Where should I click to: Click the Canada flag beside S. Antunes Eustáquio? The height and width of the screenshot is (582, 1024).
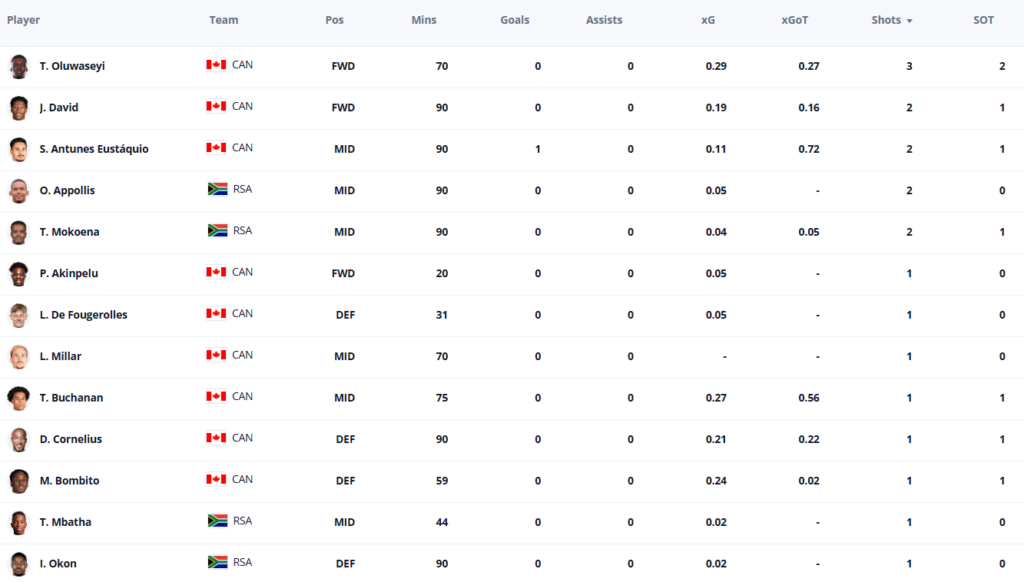coord(216,148)
